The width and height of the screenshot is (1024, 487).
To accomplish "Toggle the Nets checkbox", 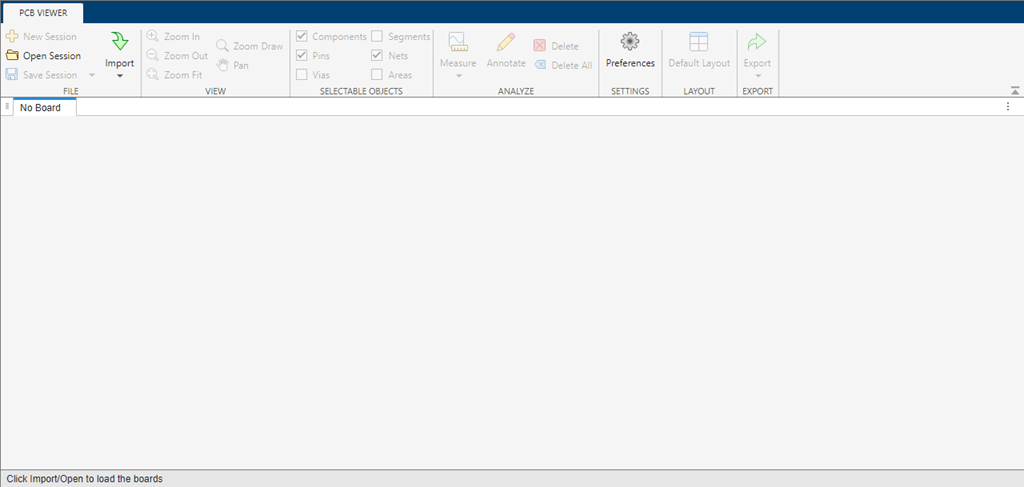I will coord(377,56).
